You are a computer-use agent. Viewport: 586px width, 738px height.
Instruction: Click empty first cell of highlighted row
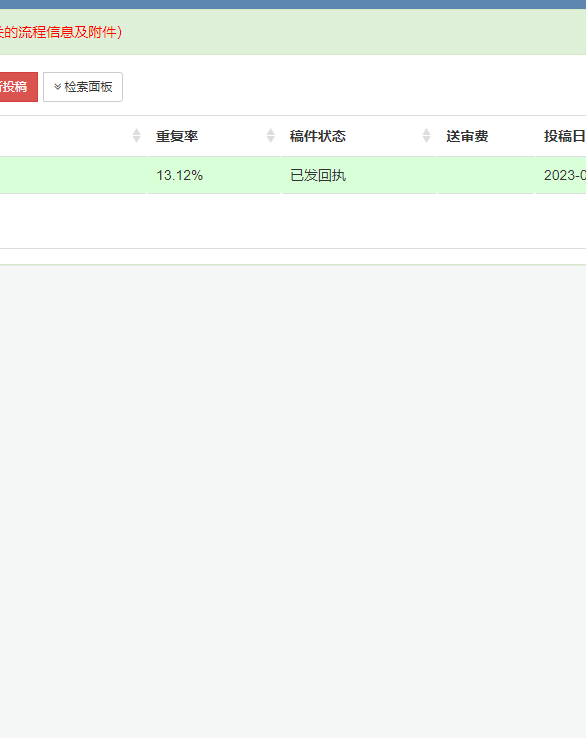tap(73, 175)
